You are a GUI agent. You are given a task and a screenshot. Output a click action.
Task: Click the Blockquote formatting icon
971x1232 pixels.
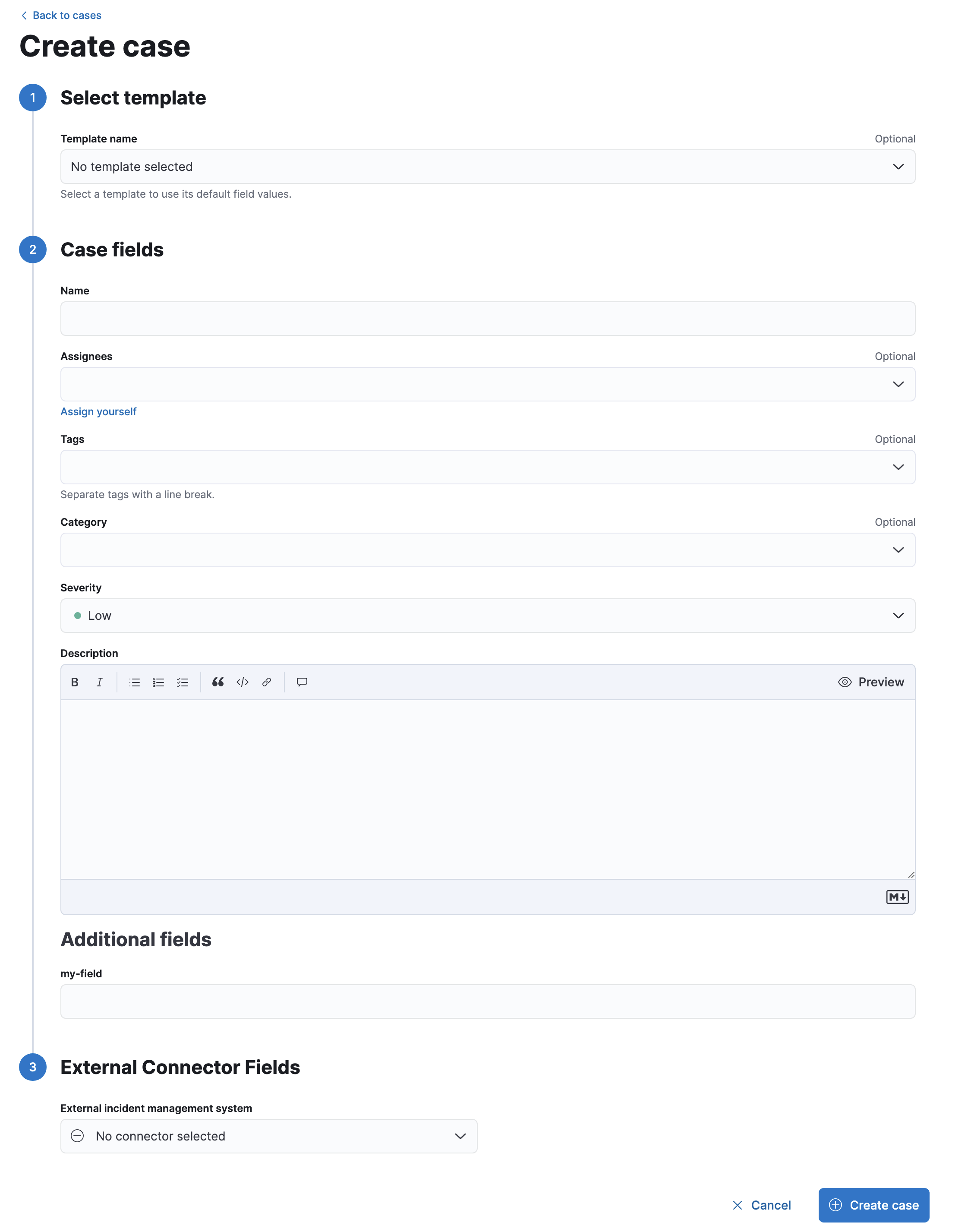point(217,682)
